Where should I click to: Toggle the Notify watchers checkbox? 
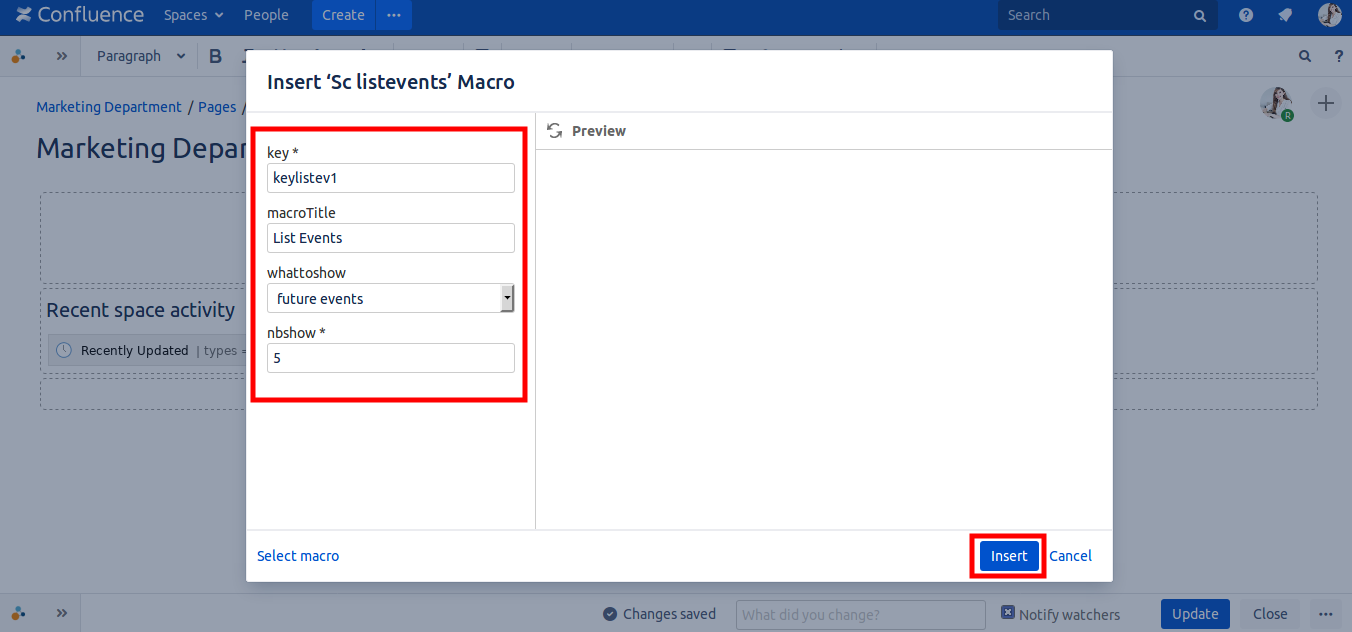tap(1008, 613)
